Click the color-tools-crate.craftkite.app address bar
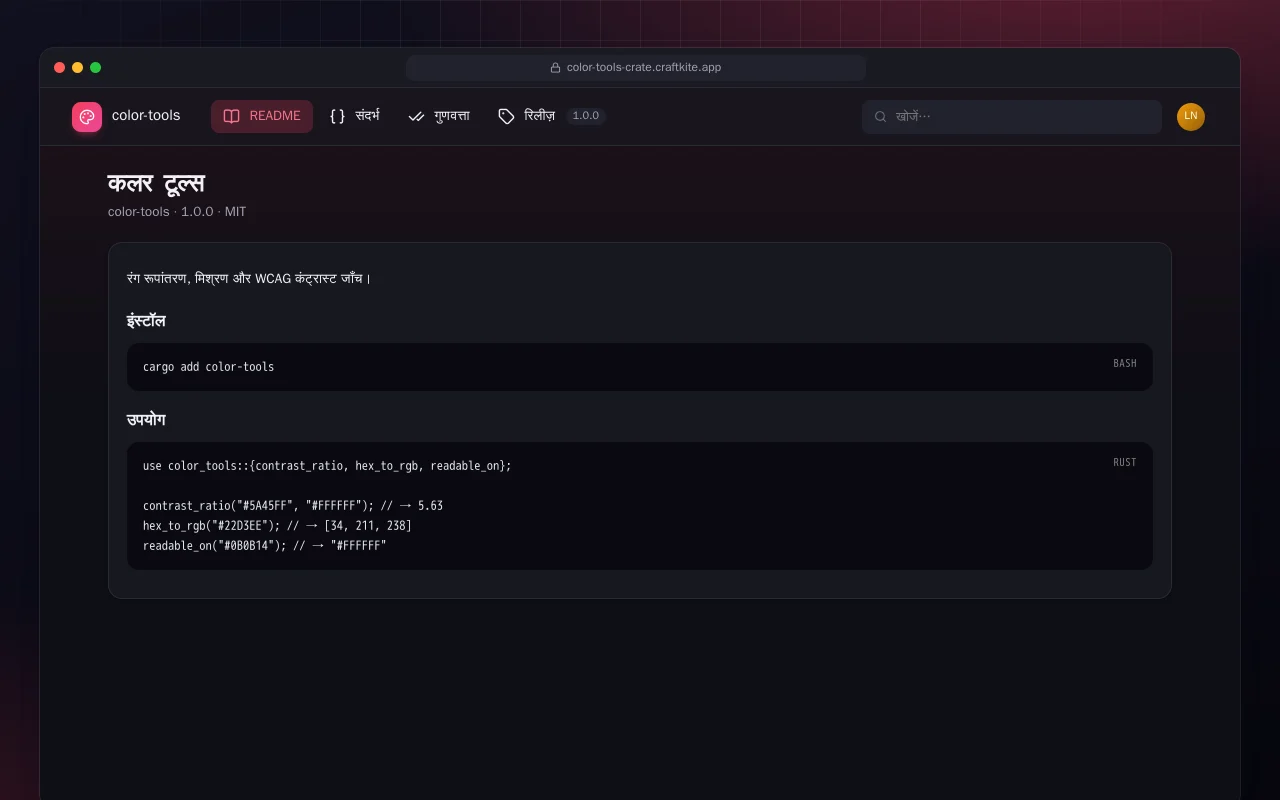 tap(636, 68)
